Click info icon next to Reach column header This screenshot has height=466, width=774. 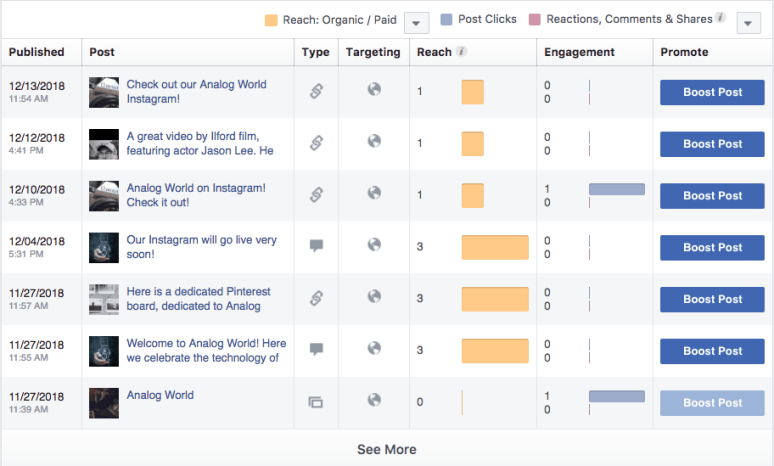point(461,52)
